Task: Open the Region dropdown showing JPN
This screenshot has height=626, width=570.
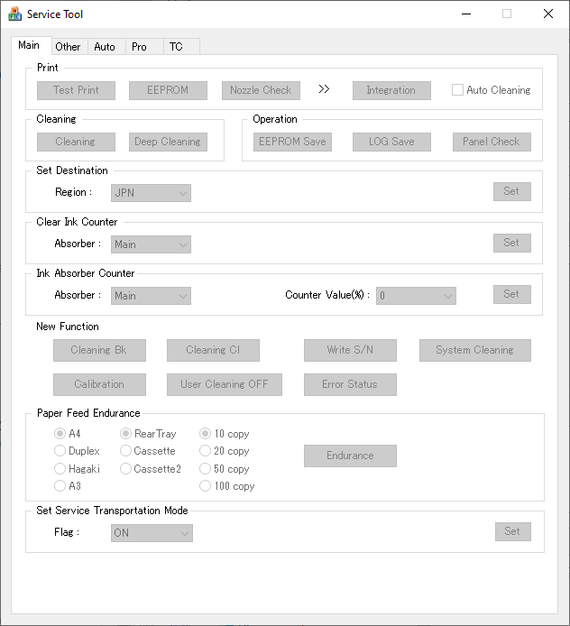Action: (151, 193)
